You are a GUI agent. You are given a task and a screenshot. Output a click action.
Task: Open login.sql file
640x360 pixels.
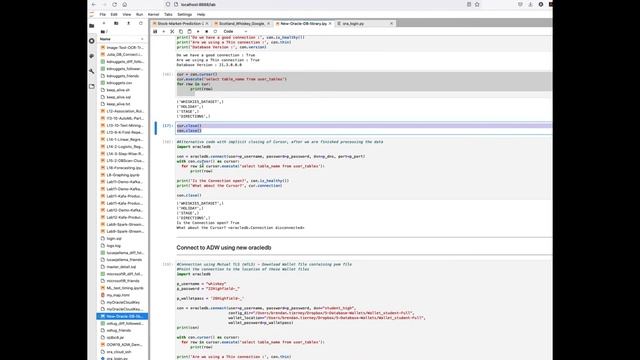(x=122, y=238)
